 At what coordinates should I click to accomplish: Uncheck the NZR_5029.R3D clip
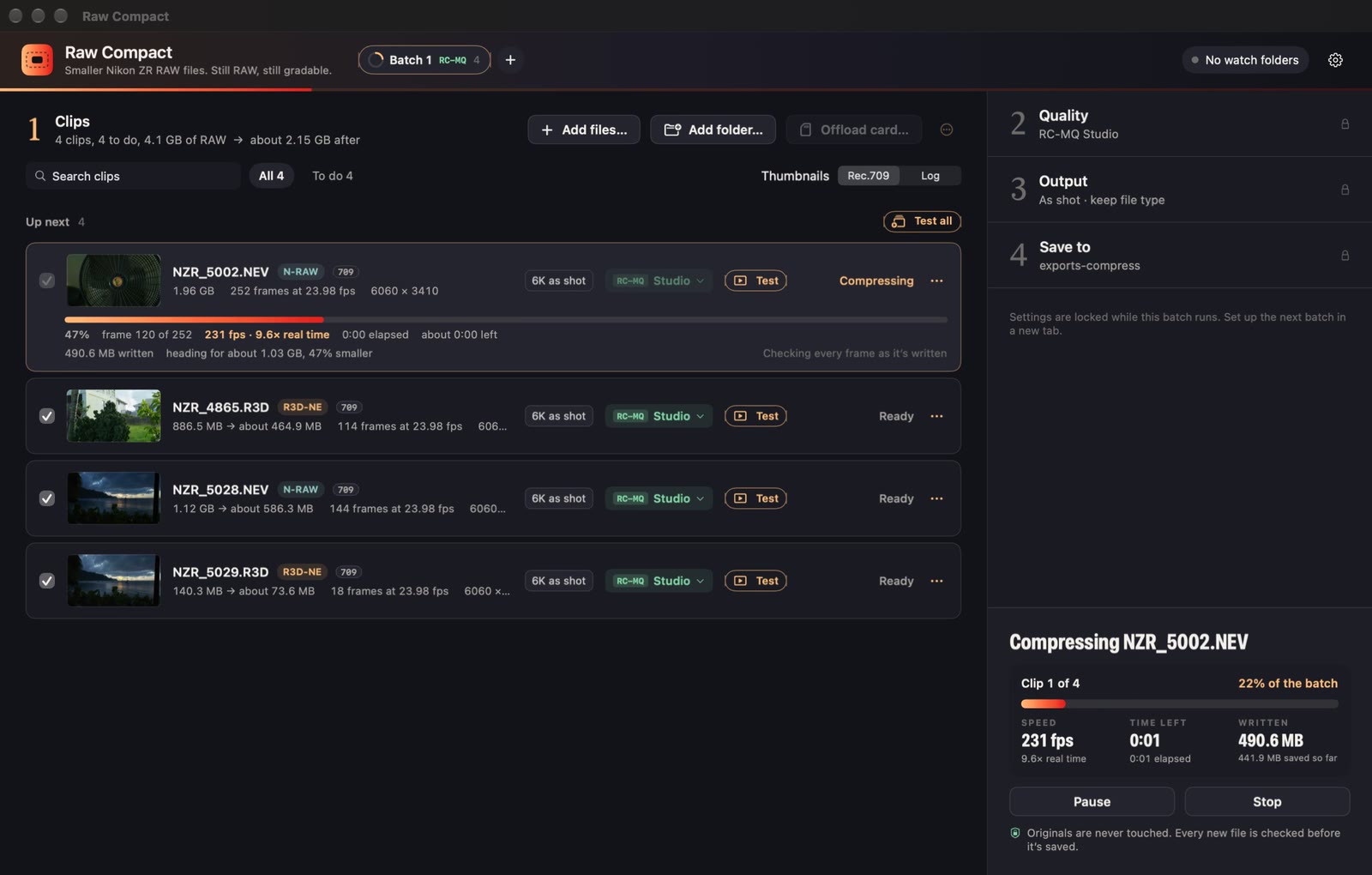coord(47,581)
